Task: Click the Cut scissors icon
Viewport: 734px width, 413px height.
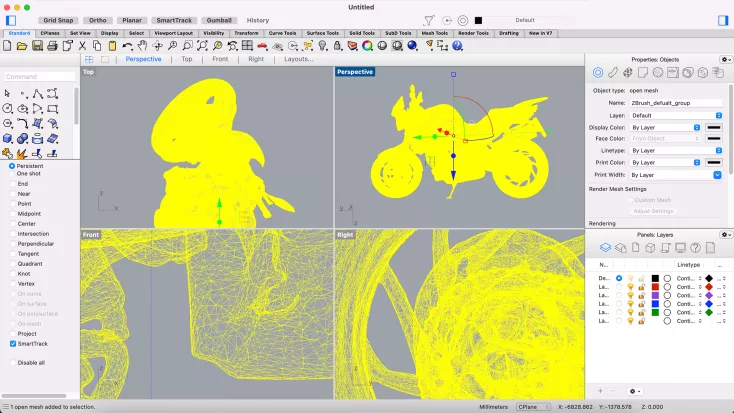Action: point(82,44)
